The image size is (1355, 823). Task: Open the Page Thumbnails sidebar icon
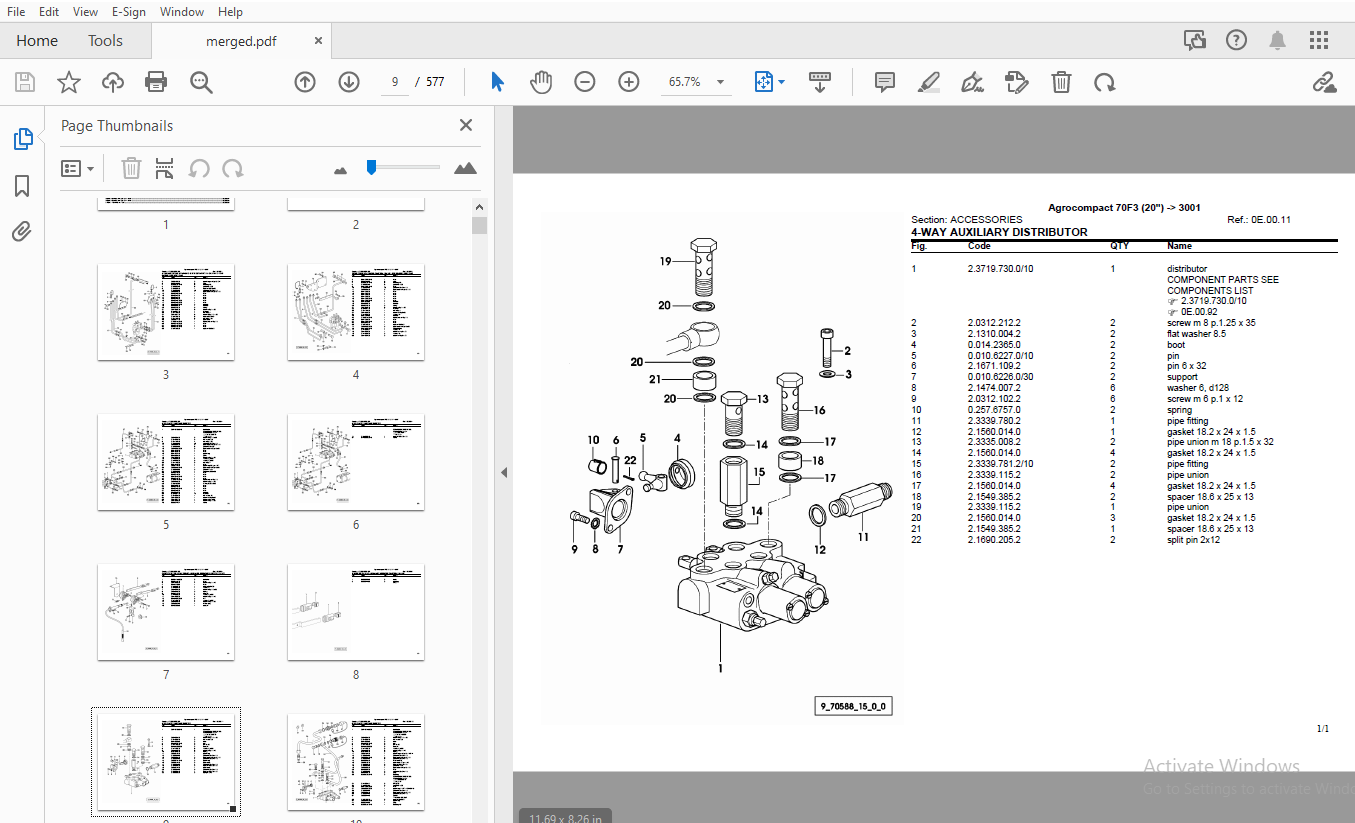pos(22,140)
